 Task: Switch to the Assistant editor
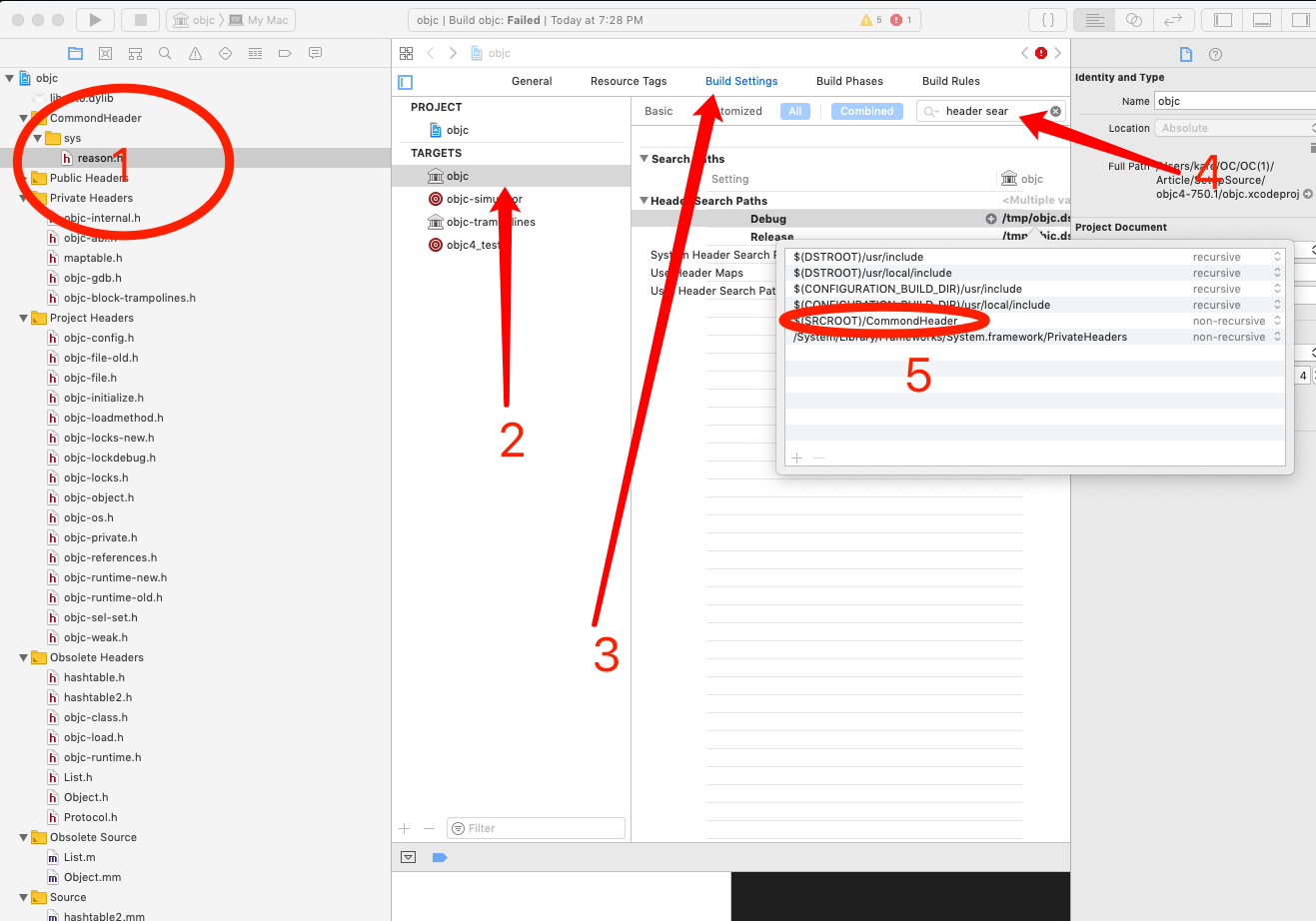(x=1134, y=20)
